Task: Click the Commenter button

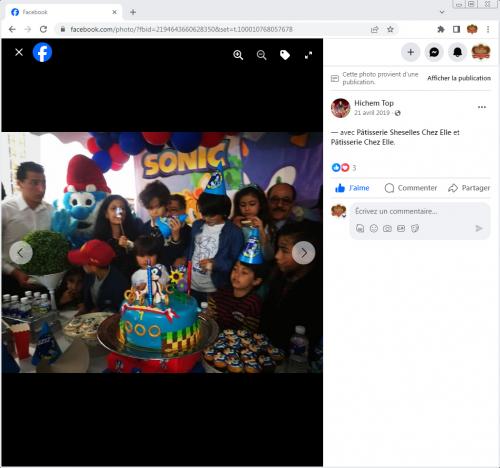Action: [411, 188]
